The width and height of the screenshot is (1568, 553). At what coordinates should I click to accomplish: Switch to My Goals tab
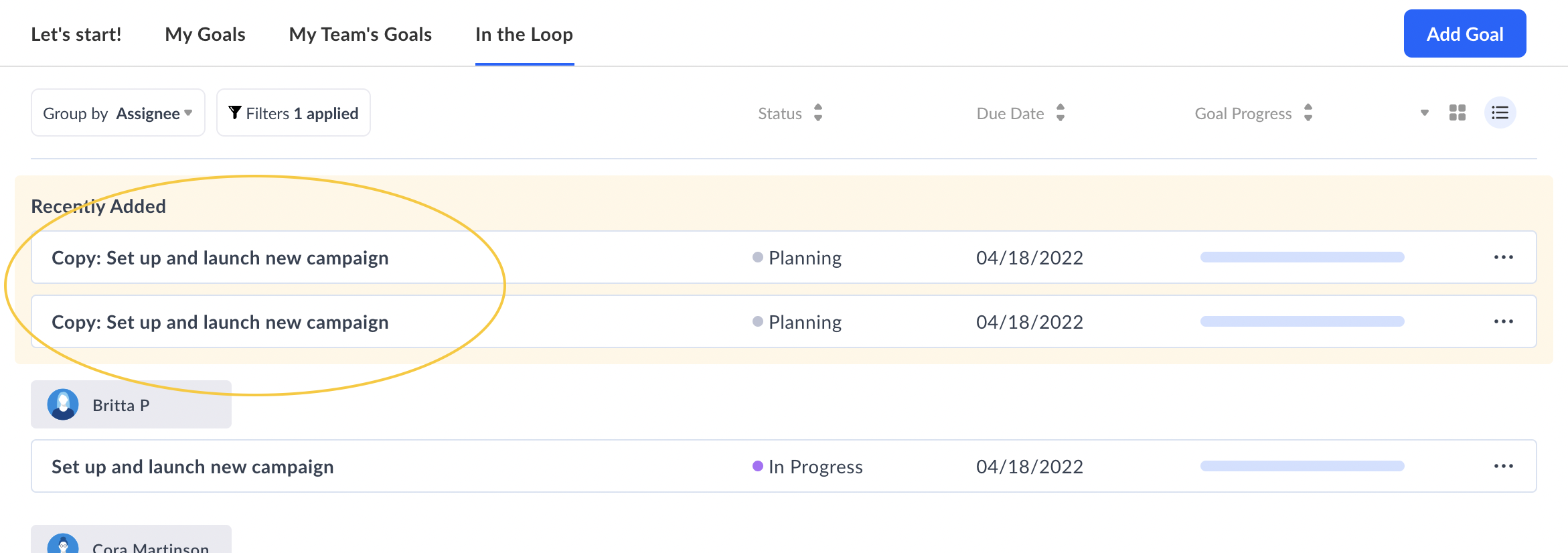pos(205,34)
